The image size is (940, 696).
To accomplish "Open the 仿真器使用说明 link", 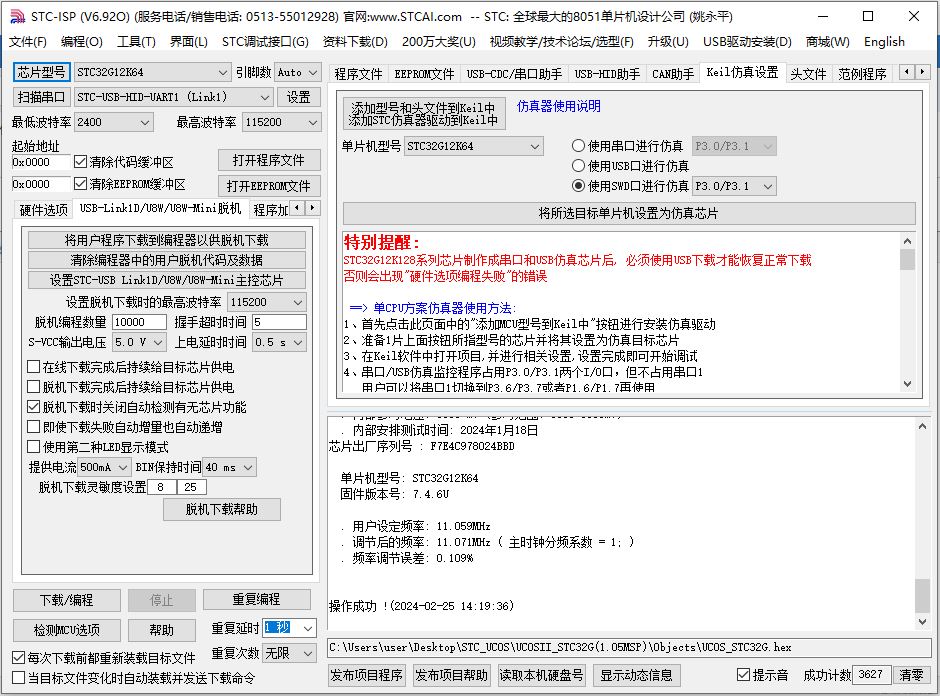I will tap(559, 106).
